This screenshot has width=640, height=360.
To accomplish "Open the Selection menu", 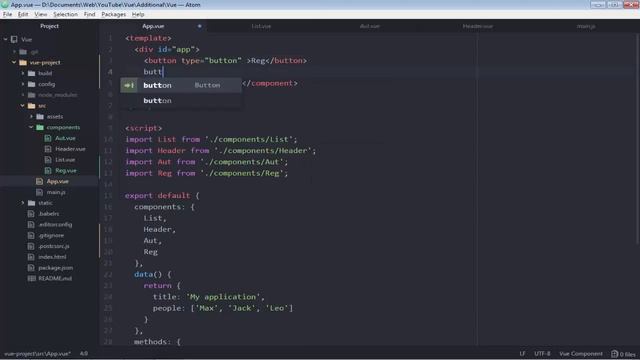I will pos(65,14).
